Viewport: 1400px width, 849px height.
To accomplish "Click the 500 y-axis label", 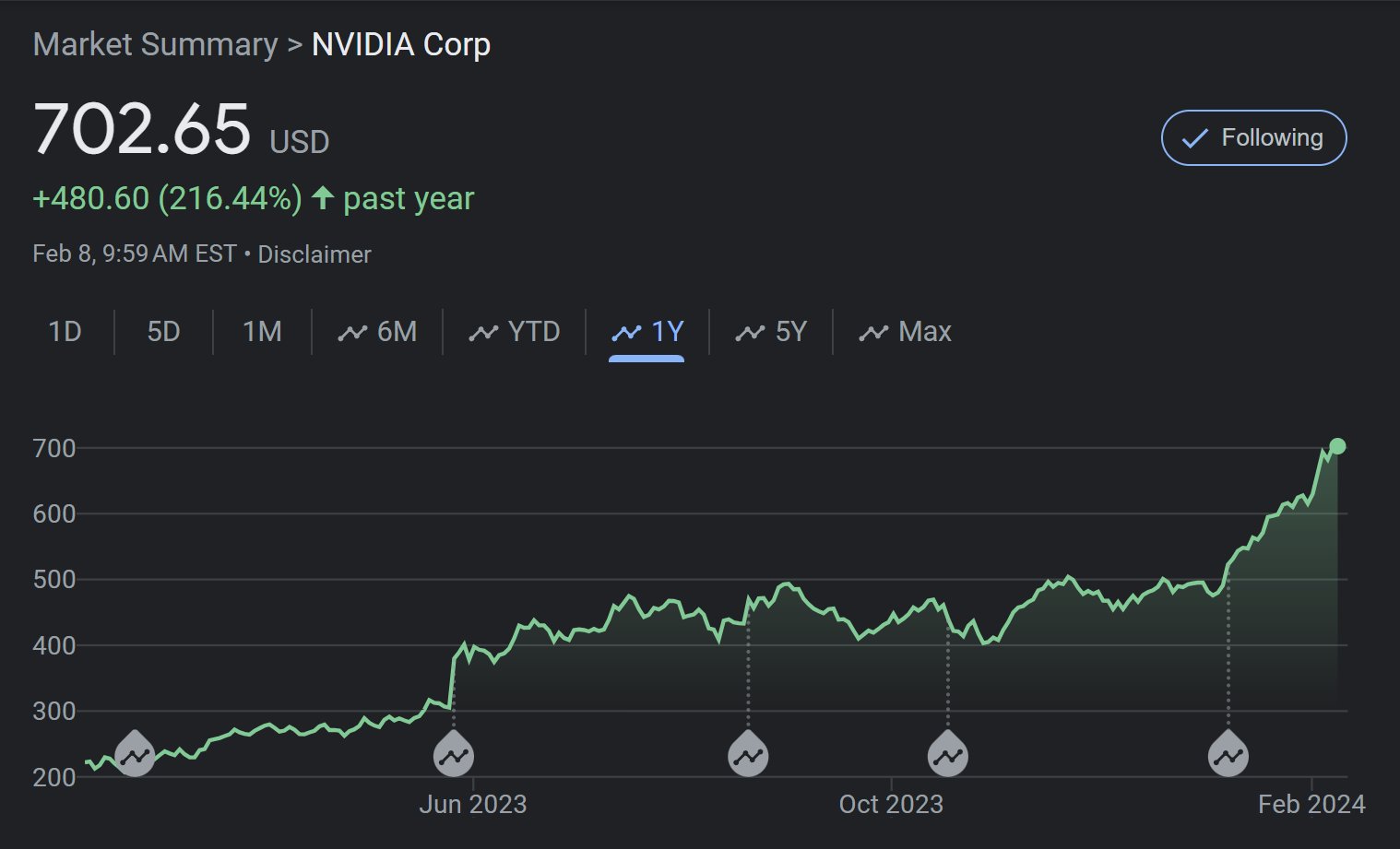I will click(54, 580).
